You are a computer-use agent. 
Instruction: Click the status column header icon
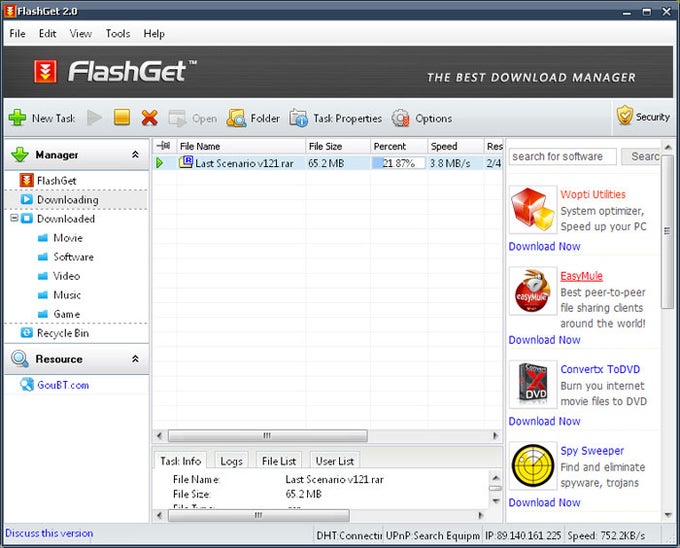[x=163, y=146]
